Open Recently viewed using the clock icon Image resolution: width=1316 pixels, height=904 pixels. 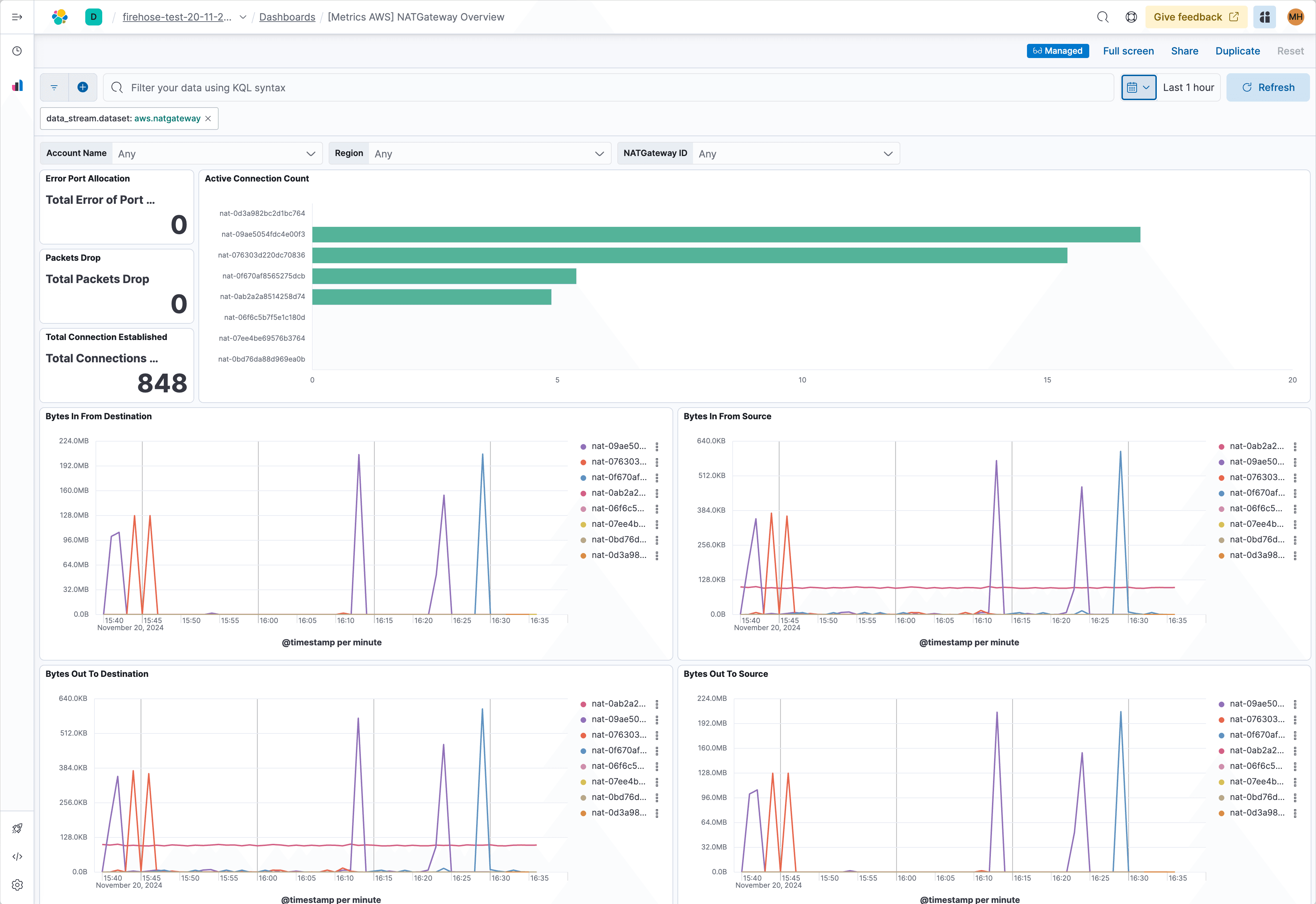point(16,50)
